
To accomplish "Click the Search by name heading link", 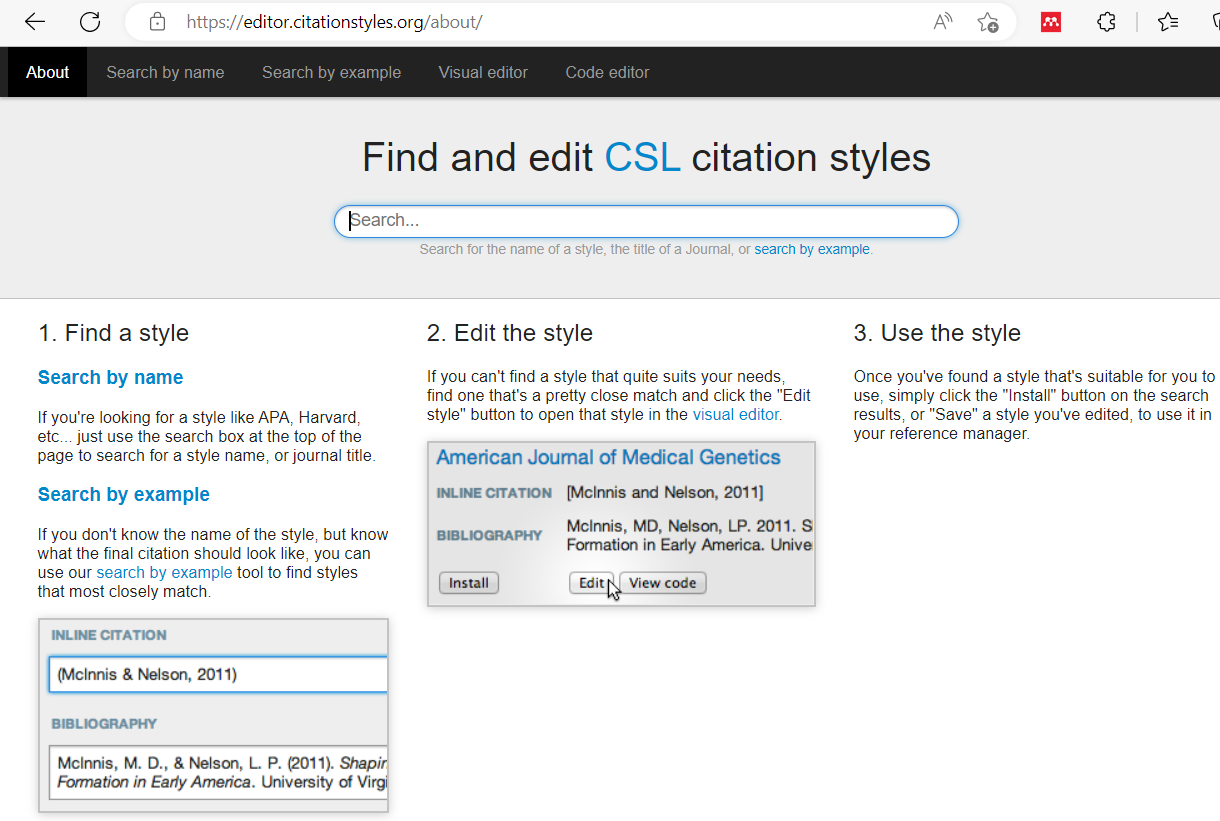I will (110, 377).
